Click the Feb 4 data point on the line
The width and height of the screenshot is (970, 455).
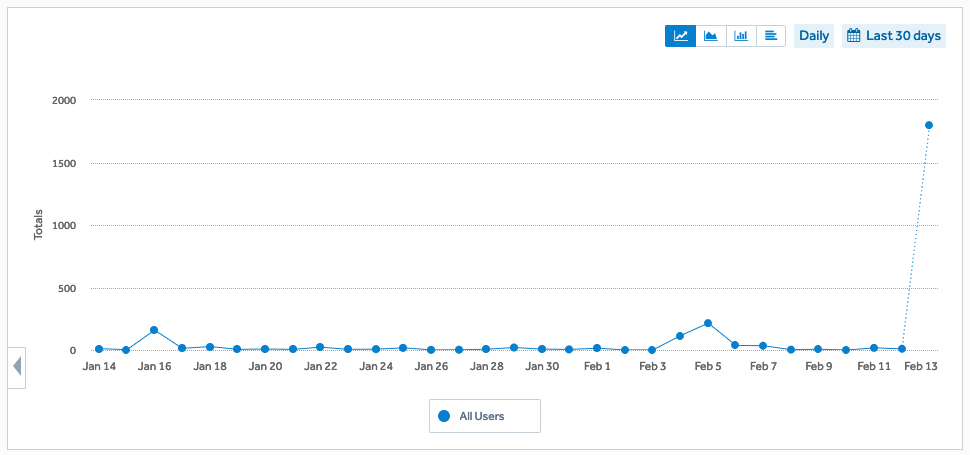coord(680,336)
